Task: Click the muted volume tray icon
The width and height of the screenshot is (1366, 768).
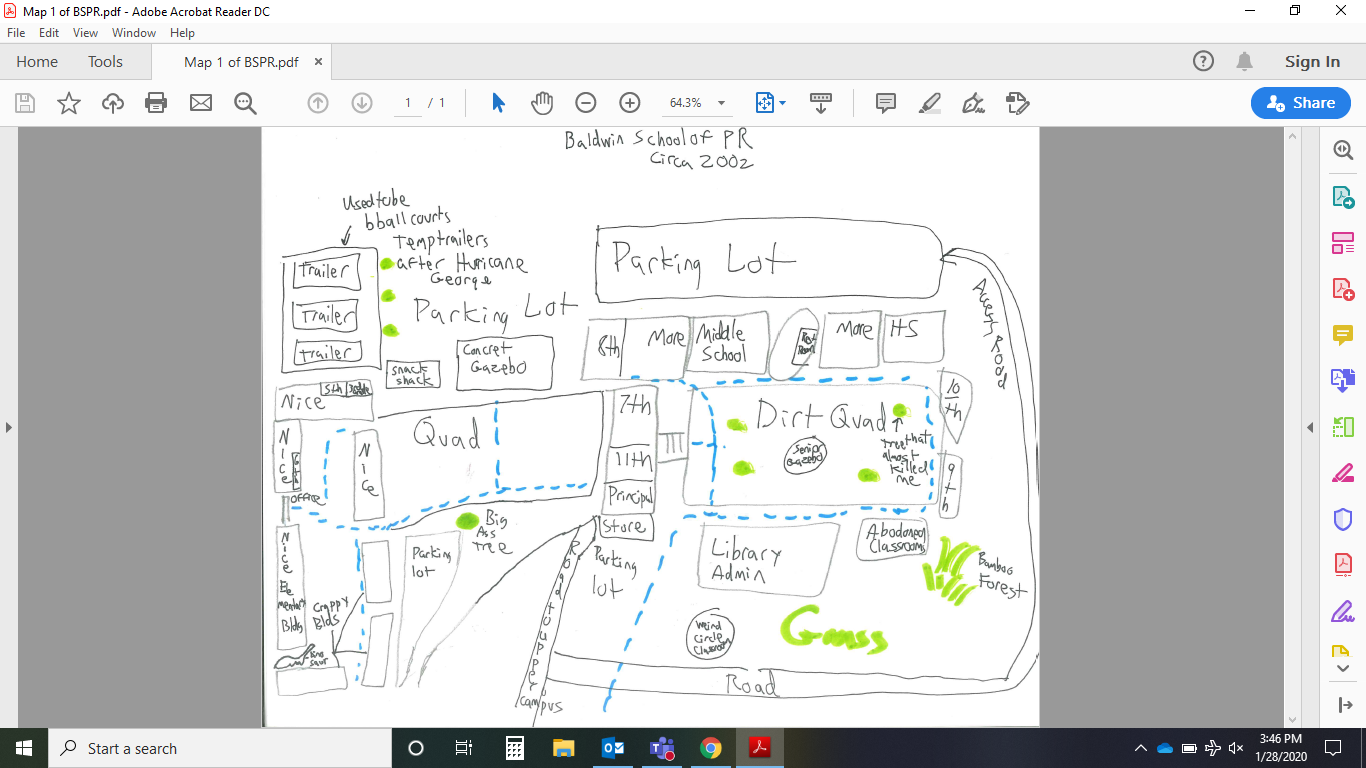Action: pyautogui.click(x=1236, y=748)
